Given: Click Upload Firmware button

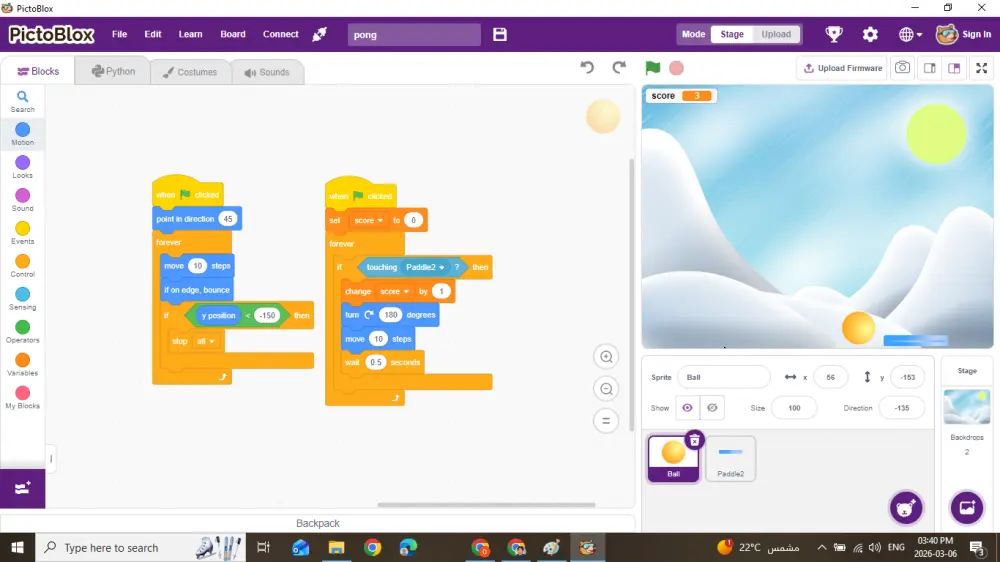Looking at the screenshot, I should pyautogui.click(x=842, y=68).
